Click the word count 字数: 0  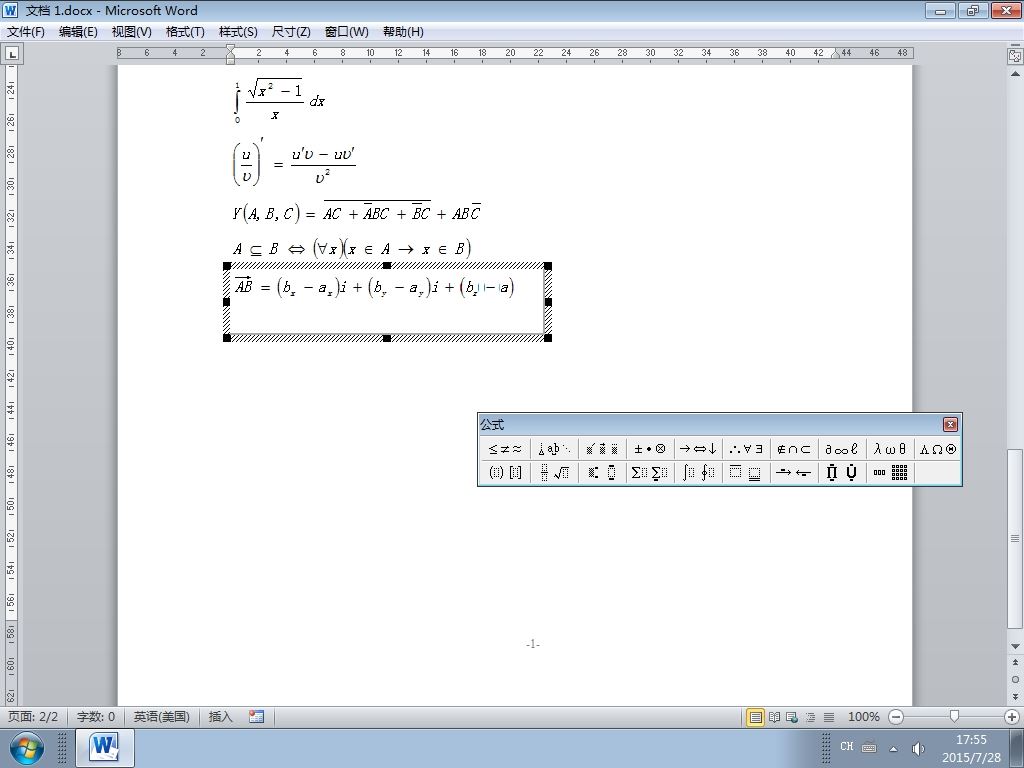(96, 717)
